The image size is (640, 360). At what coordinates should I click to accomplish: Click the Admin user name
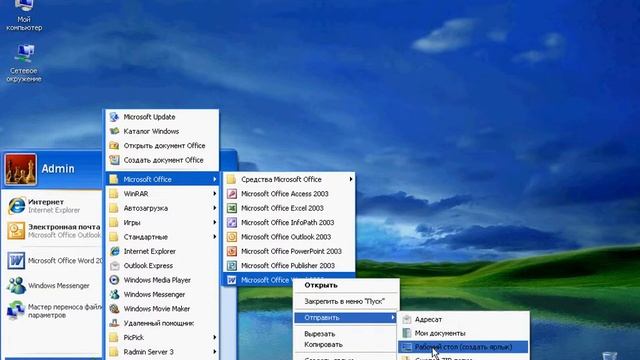click(x=58, y=169)
